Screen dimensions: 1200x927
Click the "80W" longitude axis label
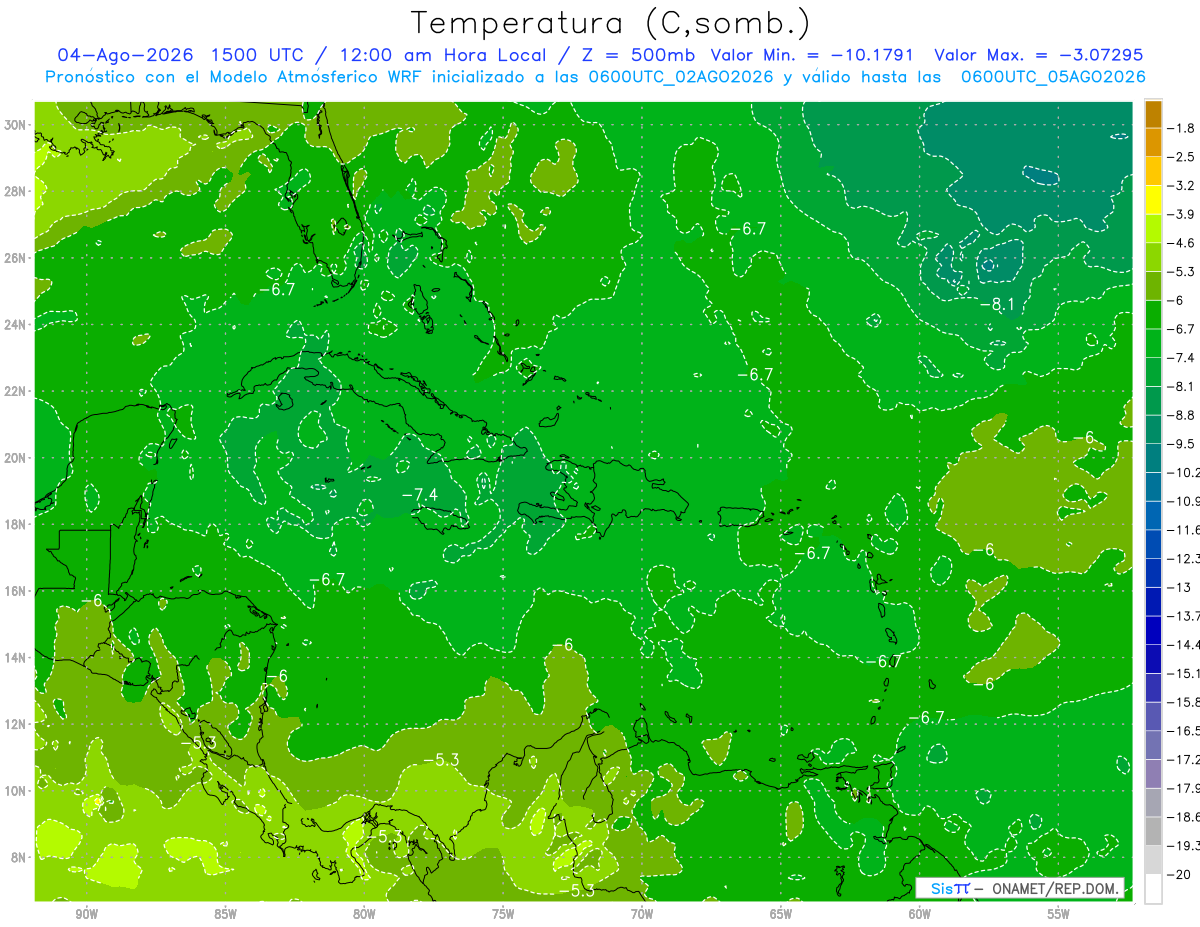364,914
